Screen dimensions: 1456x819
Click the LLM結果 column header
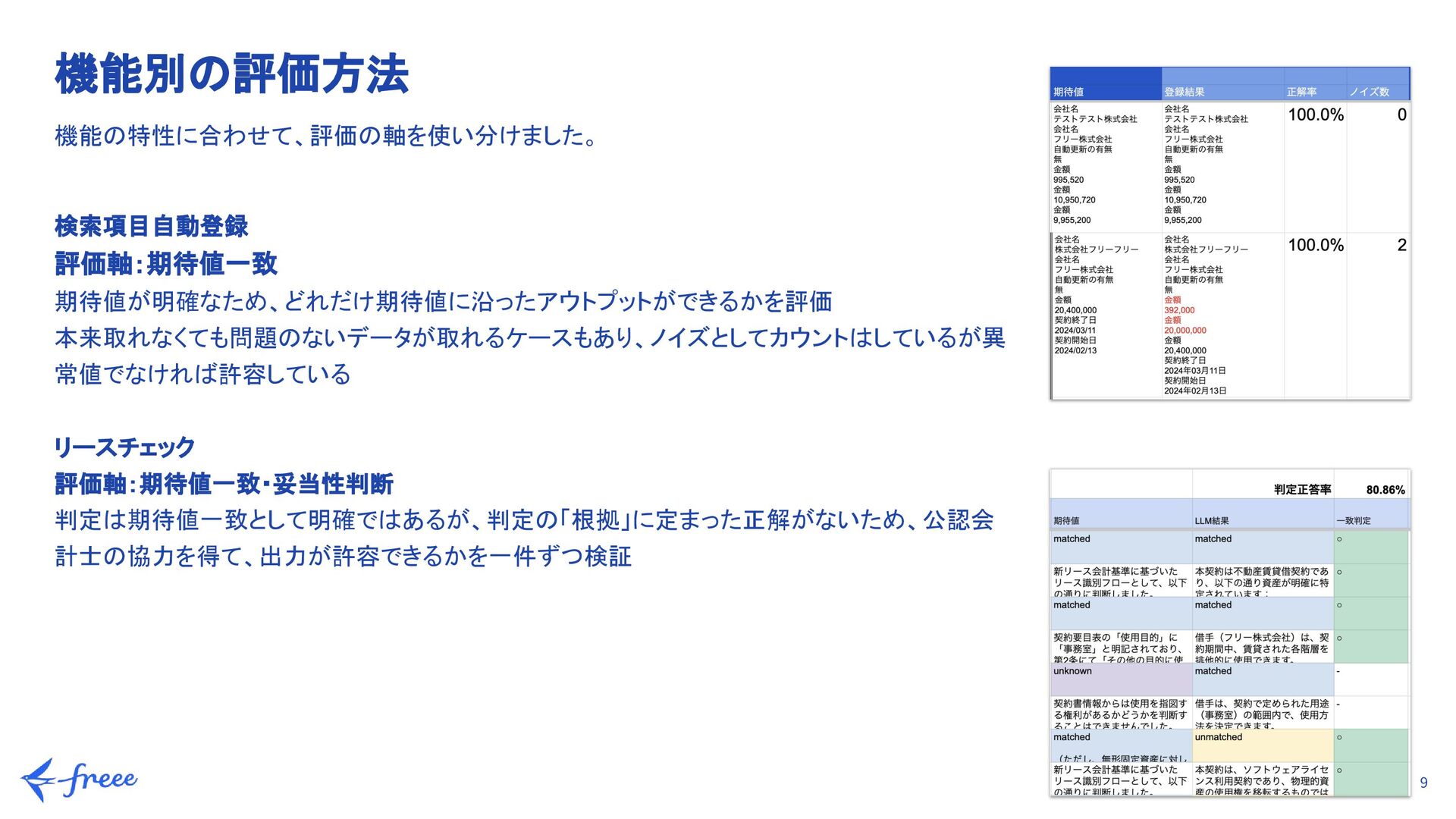[1212, 521]
